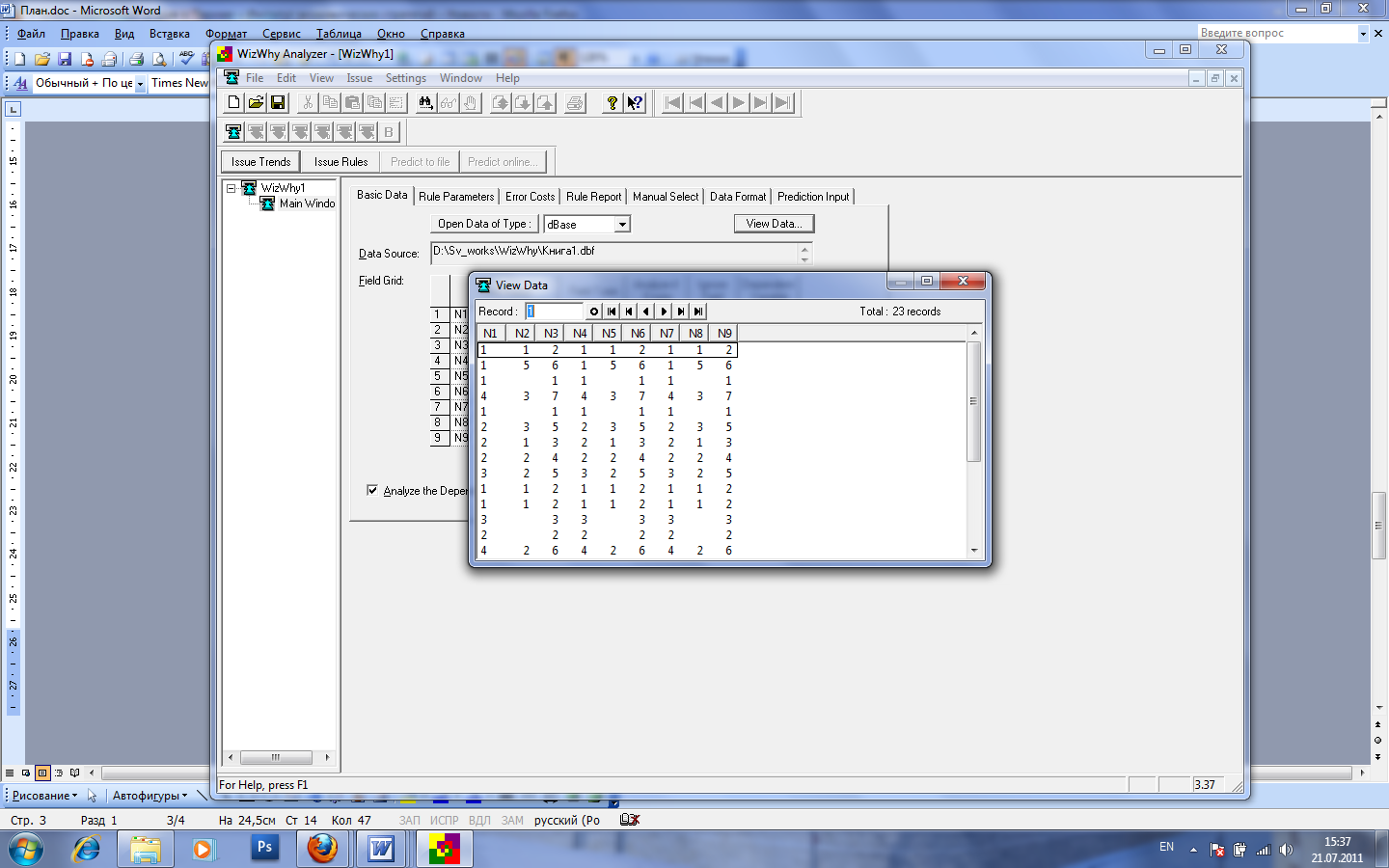The width and height of the screenshot is (1389, 868).
Task: Select Main Window item in tree
Action: 307,203
